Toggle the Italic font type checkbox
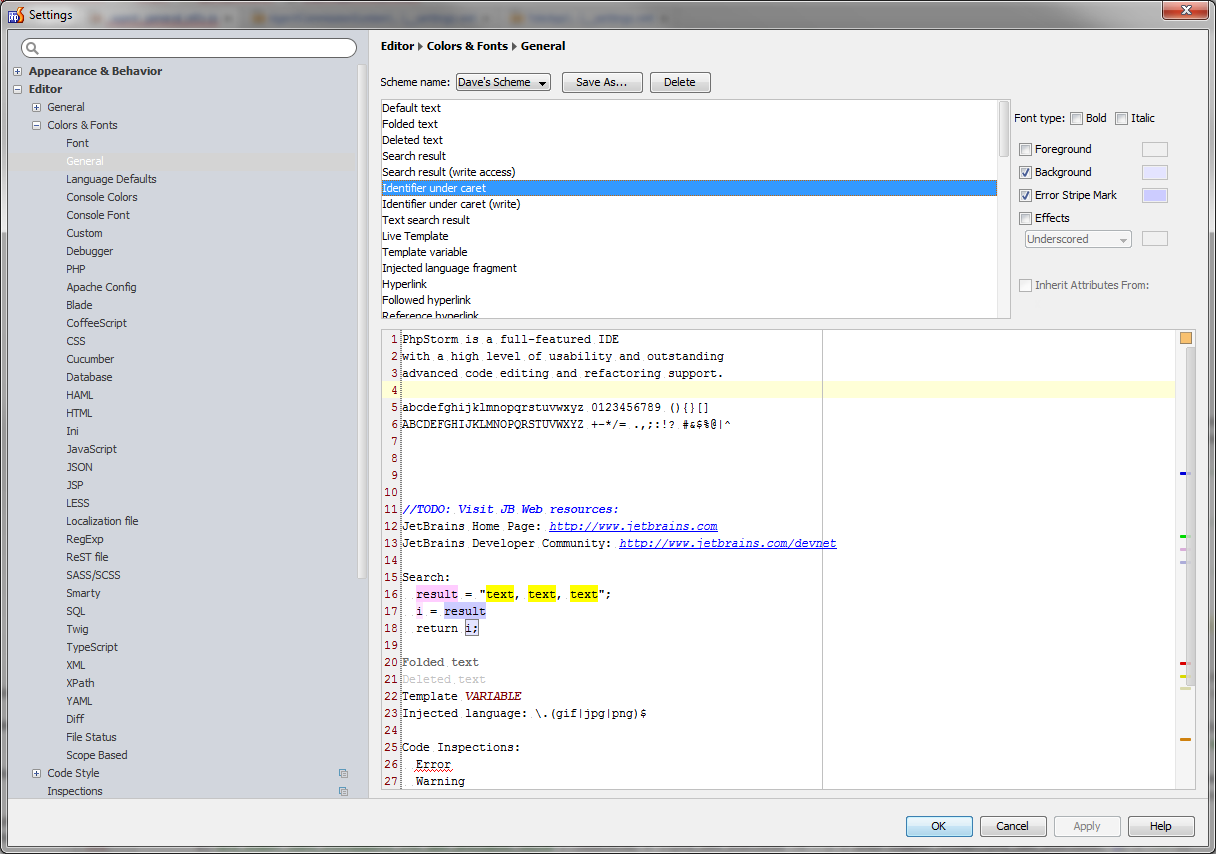The height and width of the screenshot is (854, 1216). click(1121, 118)
